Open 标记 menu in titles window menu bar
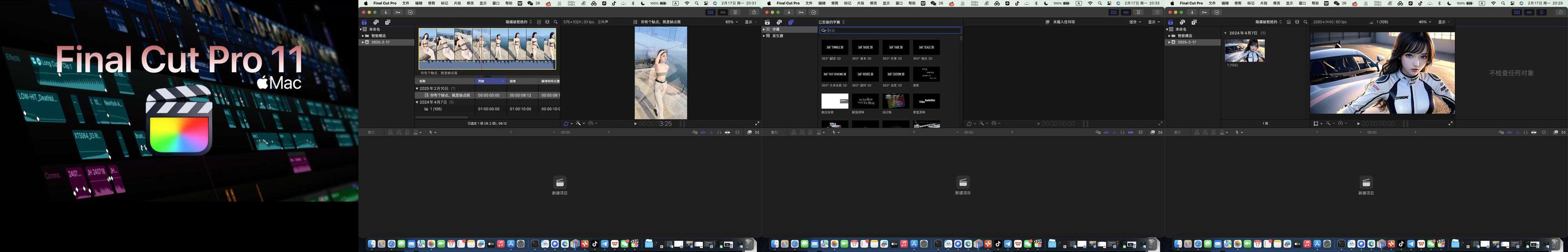The image size is (1568, 252). click(x=847, y=3)
